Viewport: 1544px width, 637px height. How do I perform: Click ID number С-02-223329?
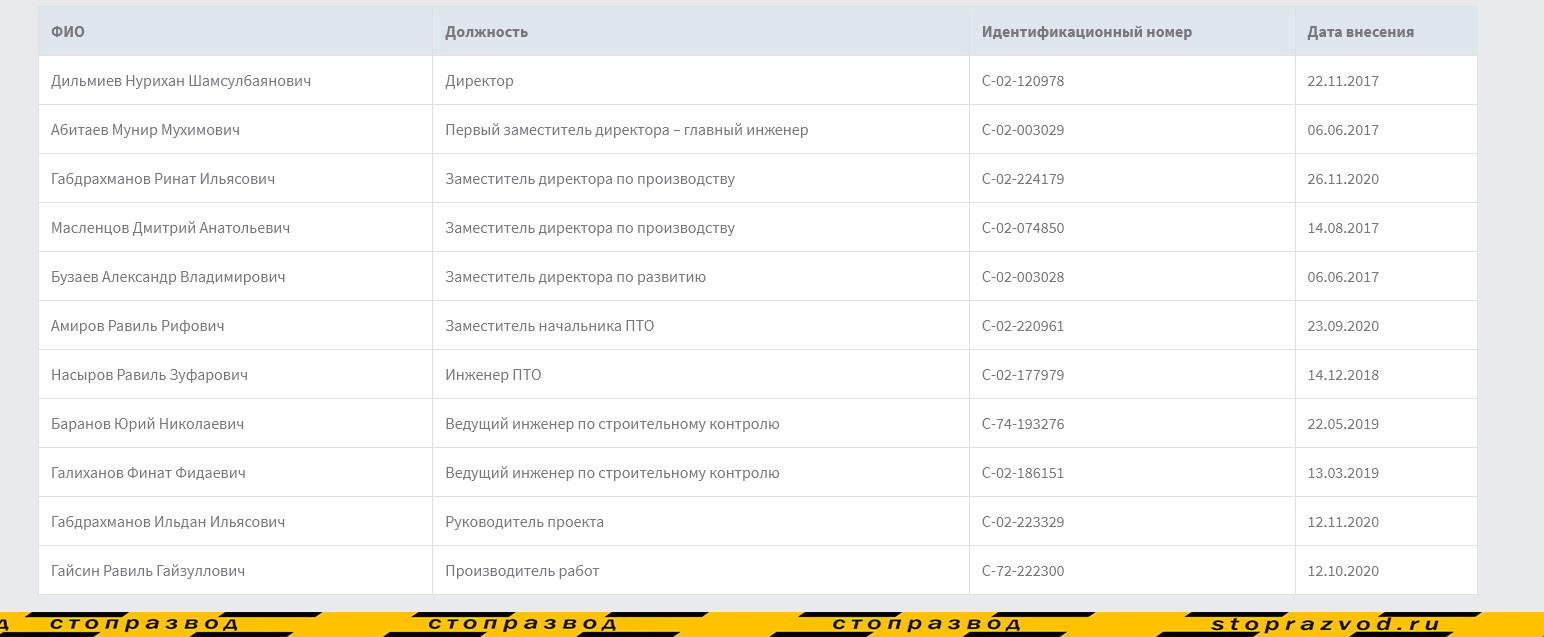pyautogui.click(x=1023, y=522)
